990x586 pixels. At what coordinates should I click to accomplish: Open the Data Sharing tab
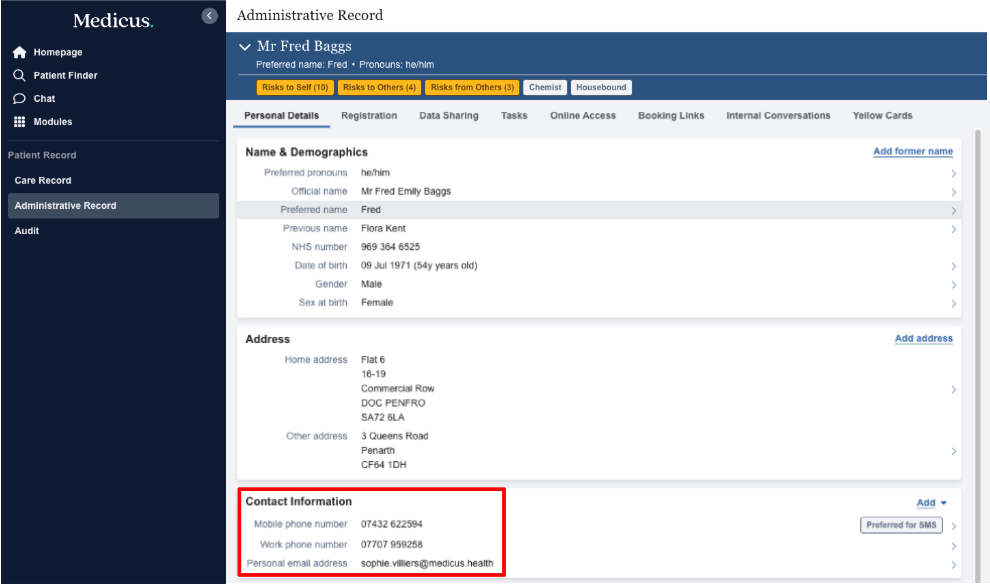click(x=448, y=116)
